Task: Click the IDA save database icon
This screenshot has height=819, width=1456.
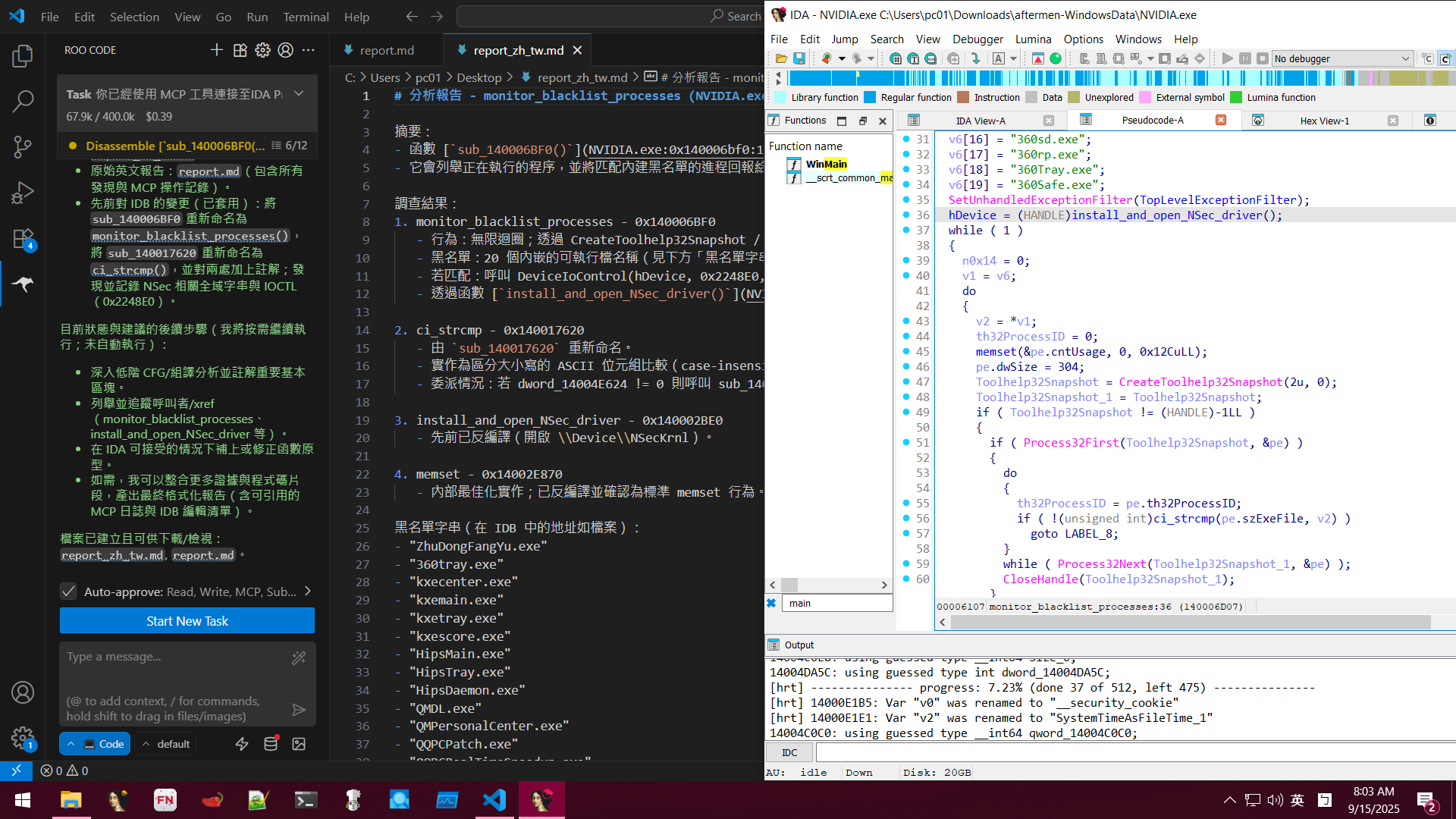Action: pyautogui.click(x=799, y=58)
